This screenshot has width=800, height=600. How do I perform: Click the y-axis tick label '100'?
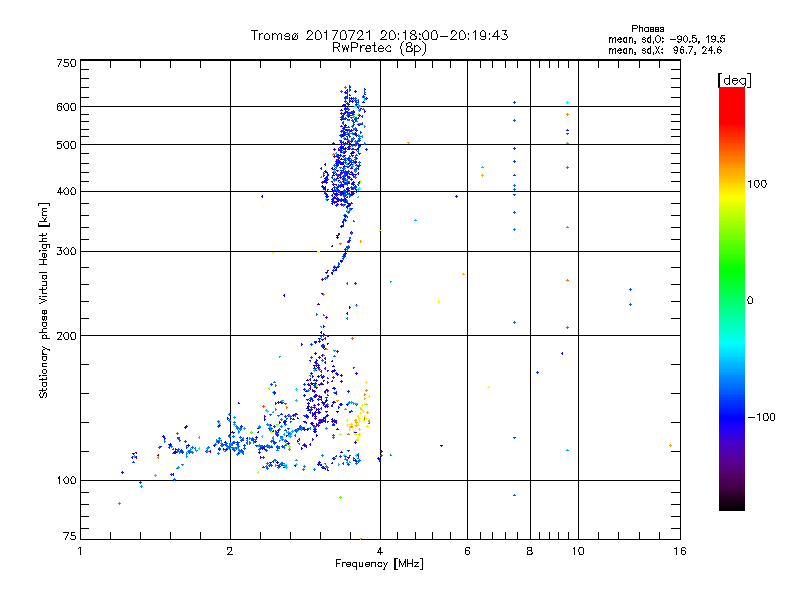click(x=66, y=480)
